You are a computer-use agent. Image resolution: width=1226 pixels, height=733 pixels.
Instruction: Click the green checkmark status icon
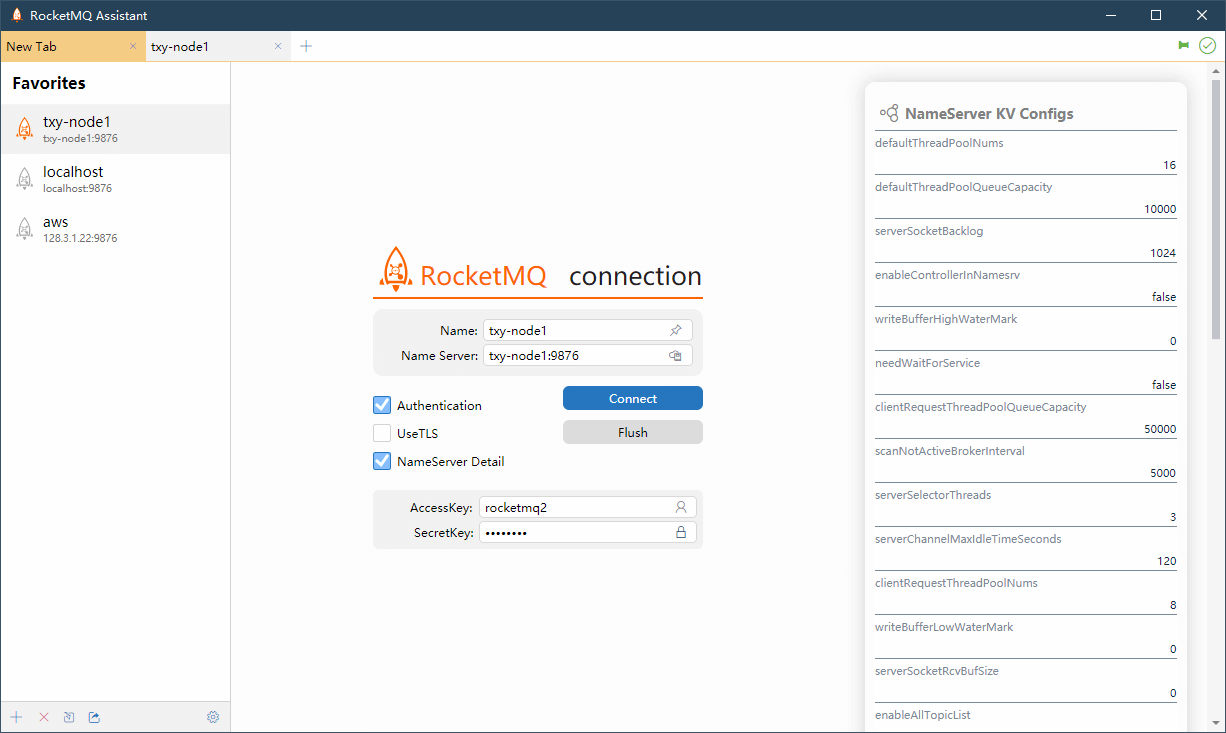(x=1207, y=46)
